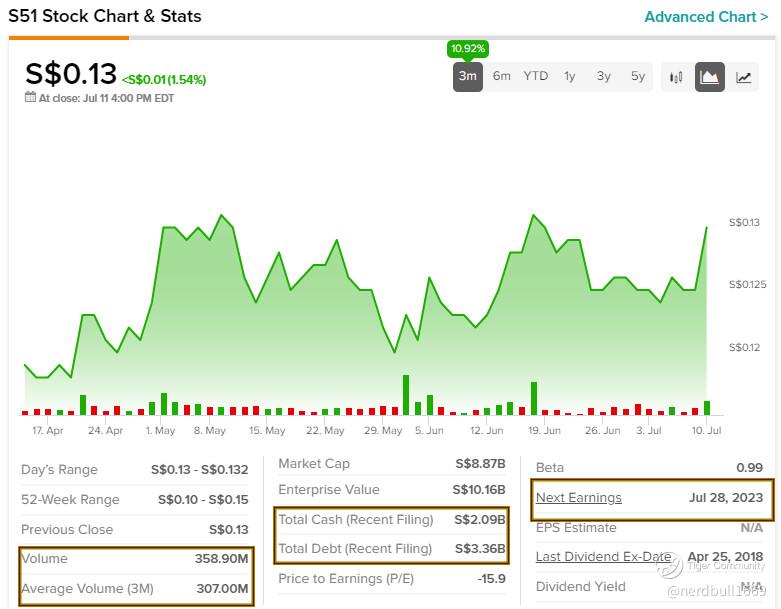Click the S51 Stock Chart & Stats heading

(x=105, y=16)
